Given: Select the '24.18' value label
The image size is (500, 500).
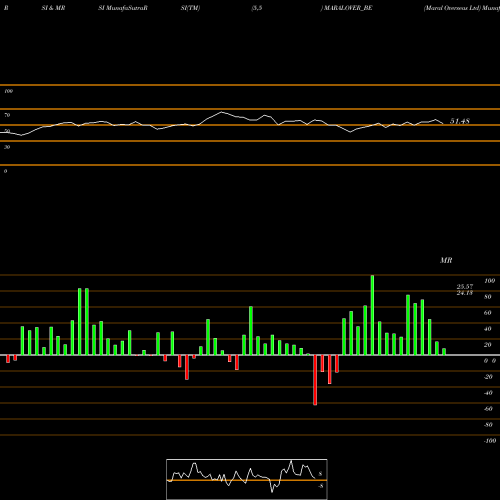Looking at the screenshot, I should (x=465, y=293).
